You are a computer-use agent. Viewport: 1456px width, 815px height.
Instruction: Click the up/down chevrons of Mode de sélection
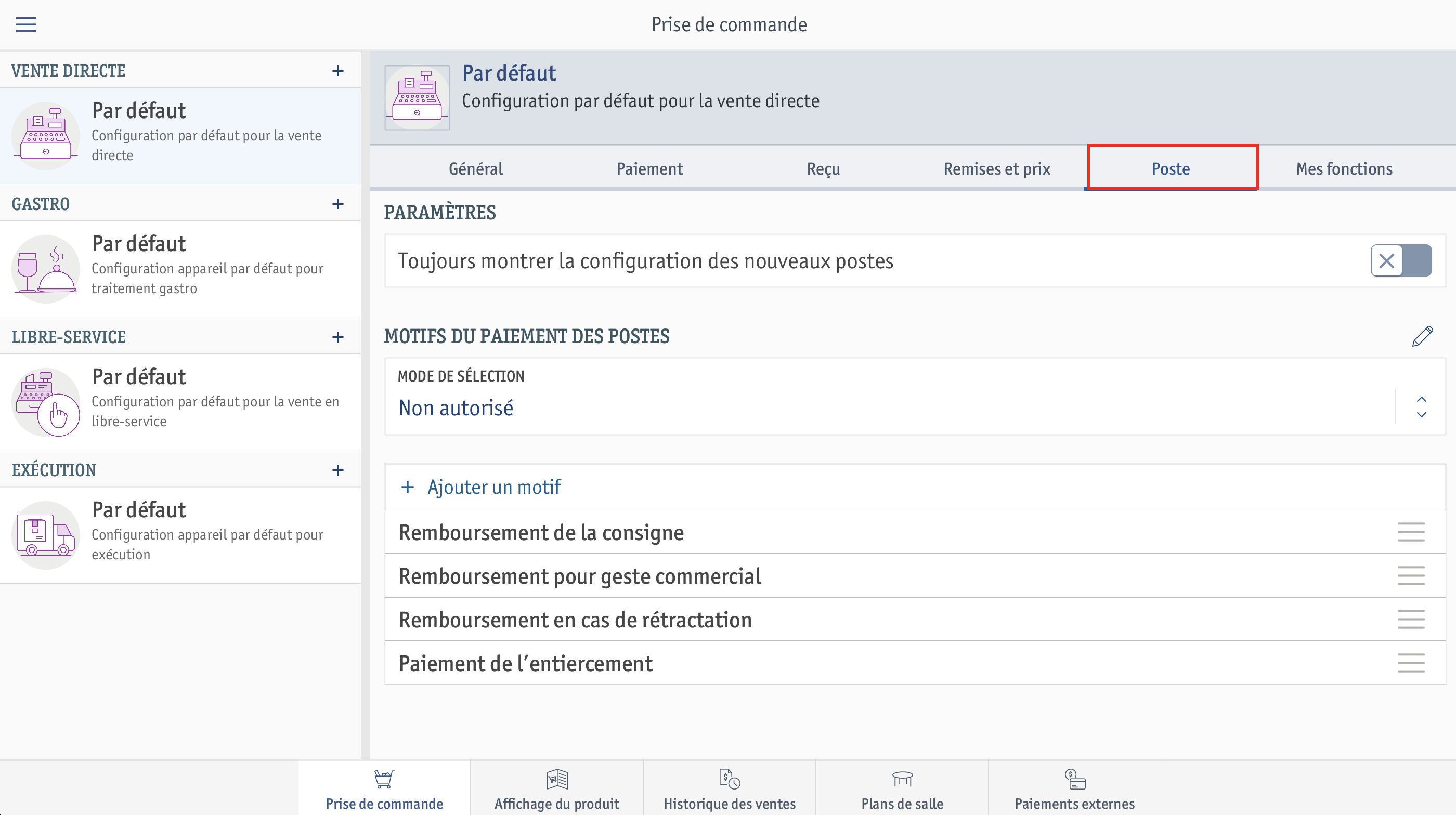[x=1421, y=406]
